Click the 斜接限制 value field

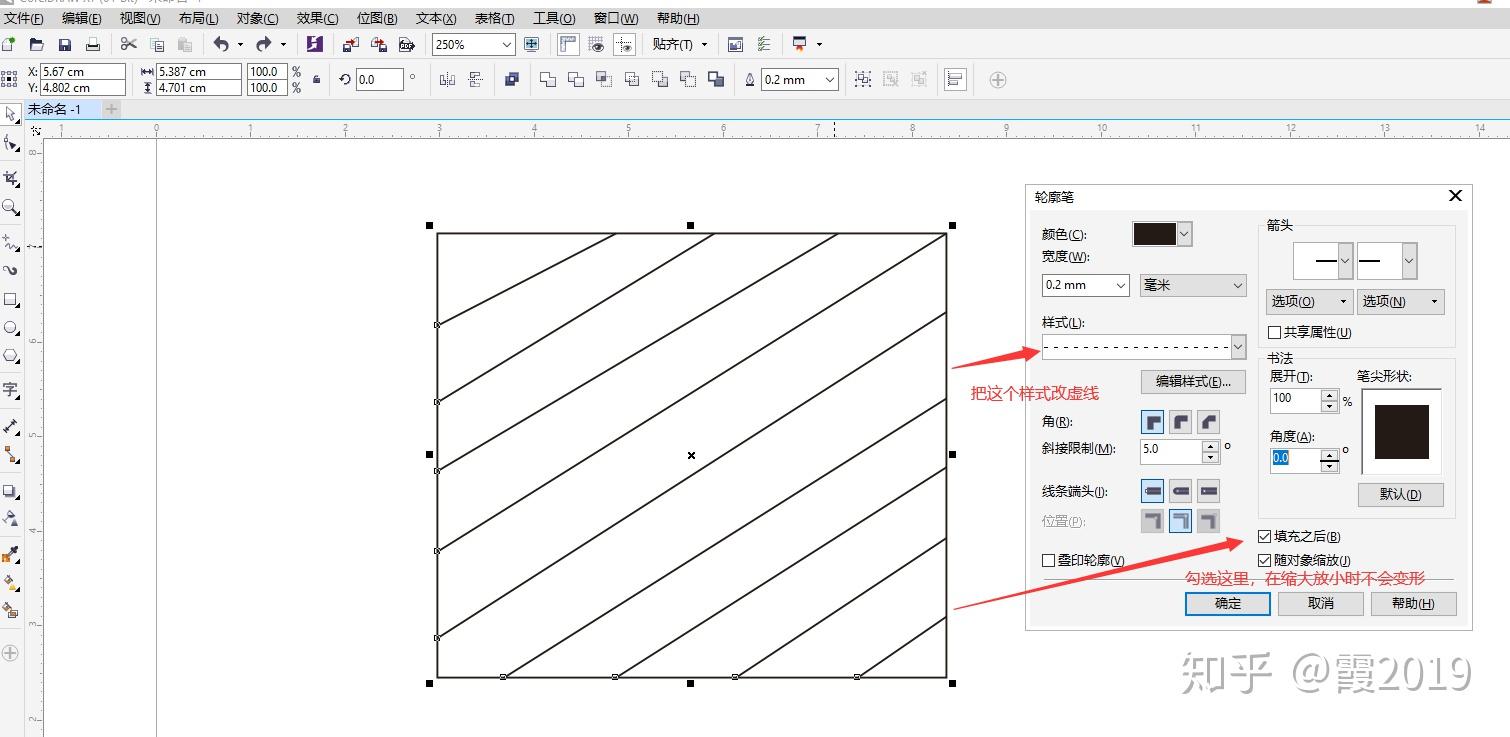pyautogui.click(x=1171, y=450)
